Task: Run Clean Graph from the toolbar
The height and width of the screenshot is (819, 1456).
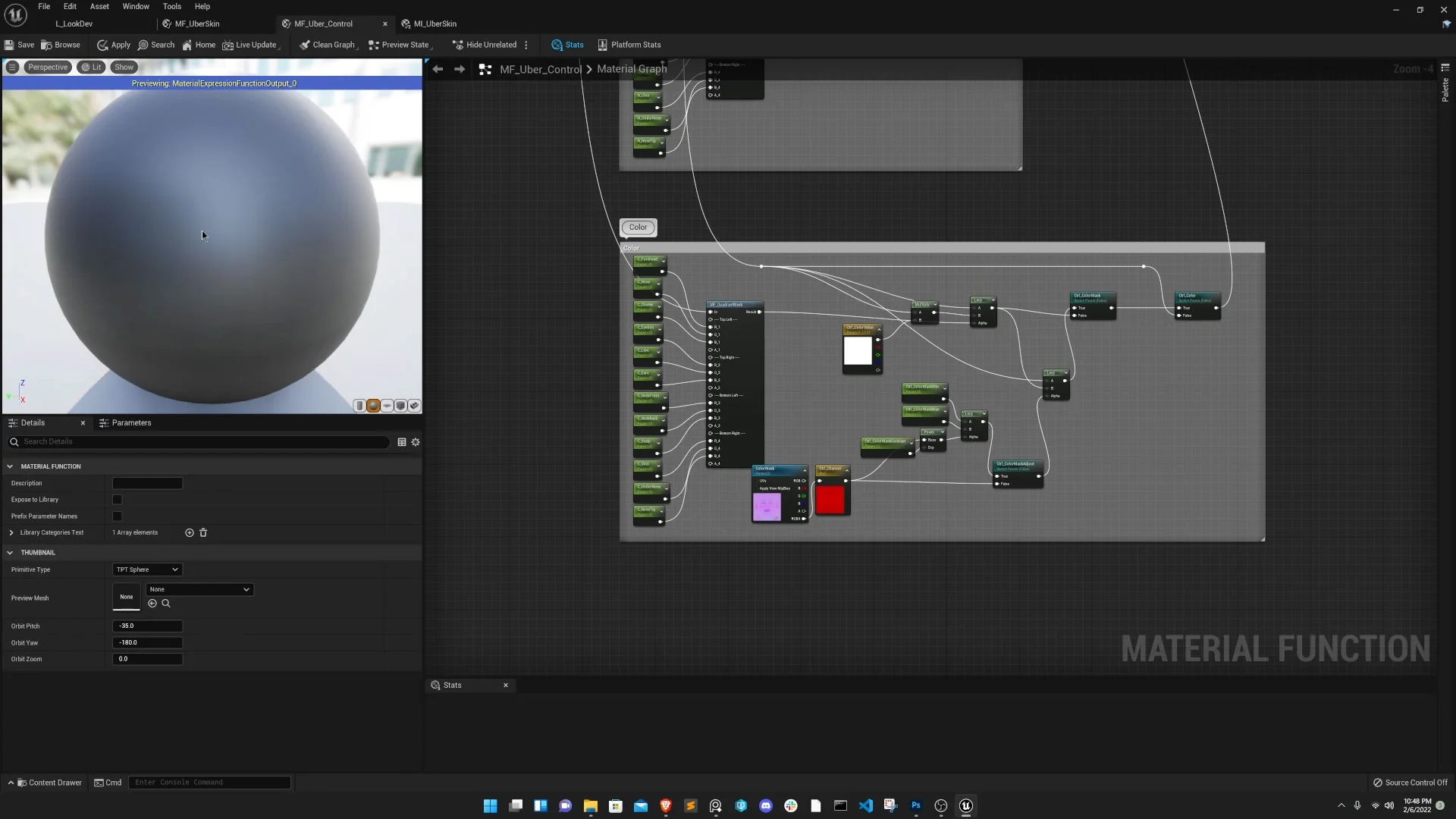Action: (x=328, y=45)
